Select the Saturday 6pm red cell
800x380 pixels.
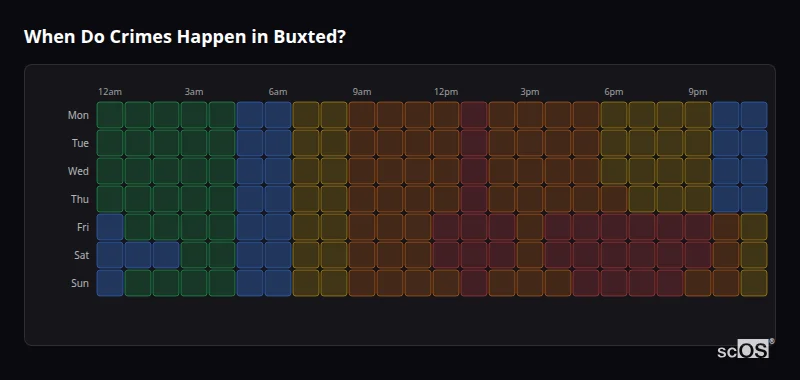[x=614, y=255]
